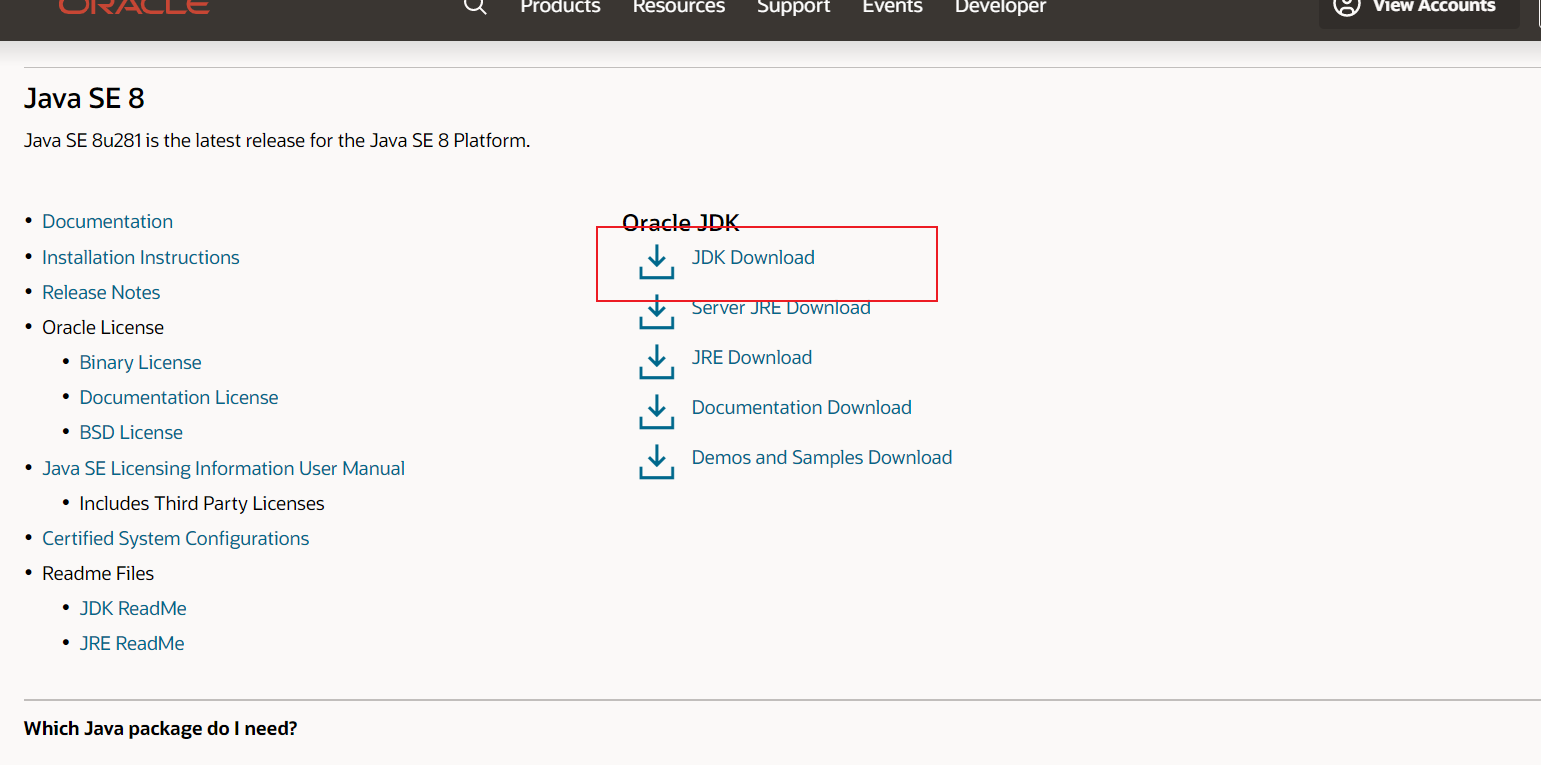Click the Server JRE Download text link
This screenshot has height=765, width=1541.
781,308
